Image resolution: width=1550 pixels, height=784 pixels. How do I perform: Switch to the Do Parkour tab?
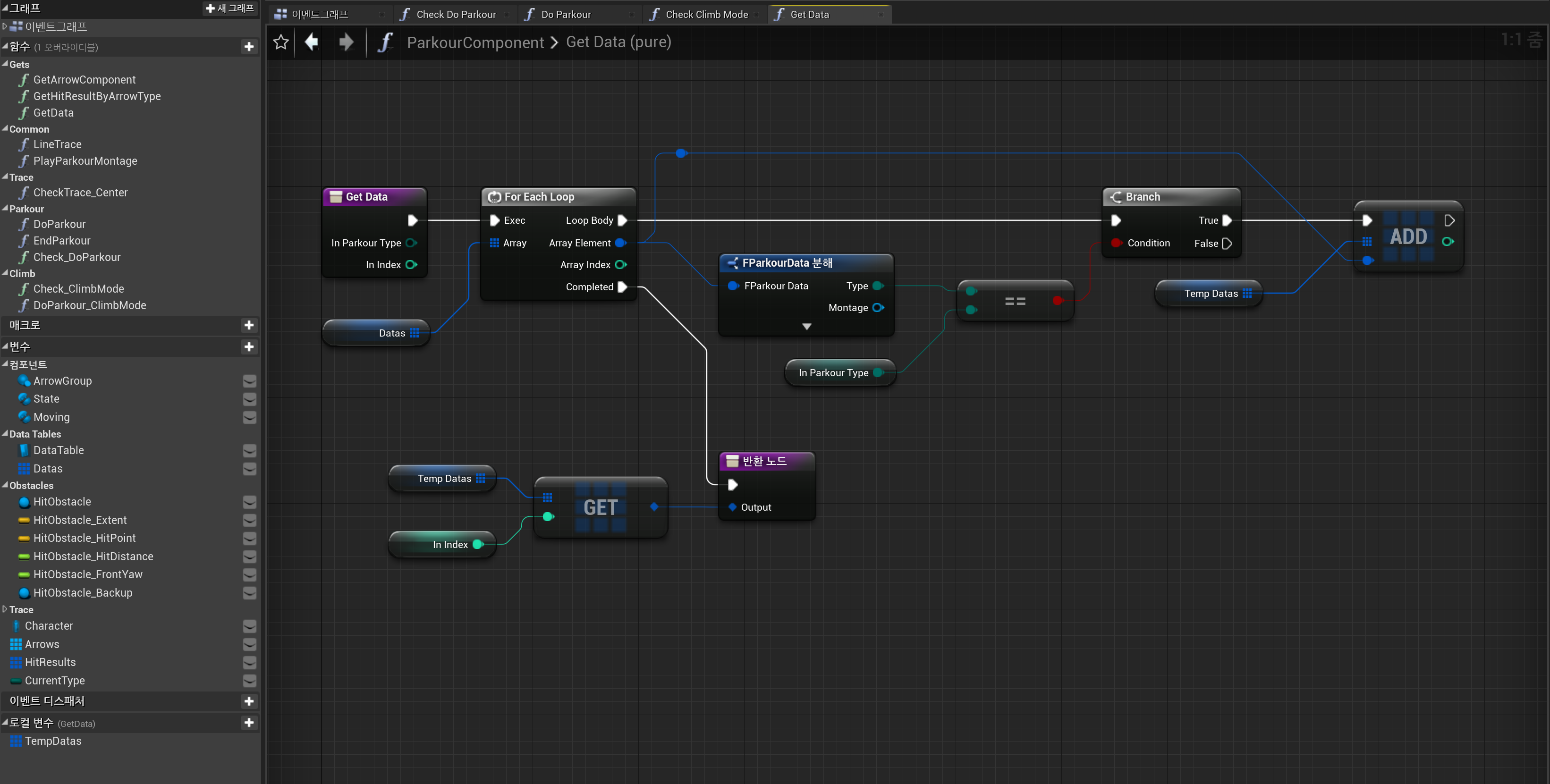(x=580, y=14)
